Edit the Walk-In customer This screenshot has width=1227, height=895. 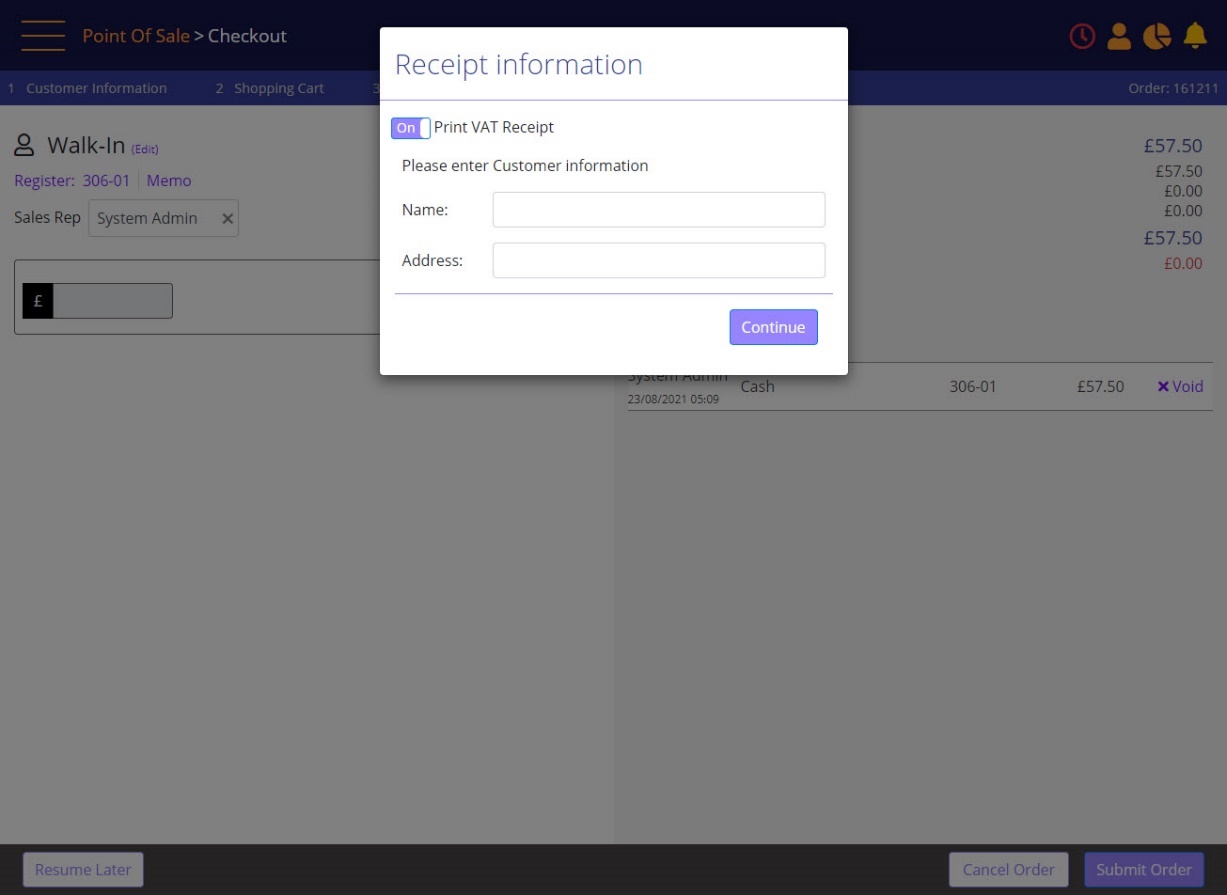(145, 150)
